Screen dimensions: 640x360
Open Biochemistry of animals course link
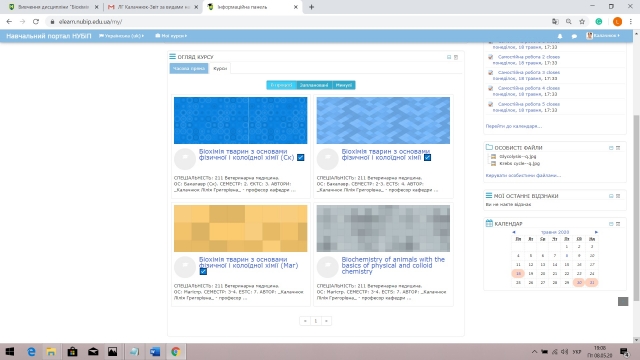coord(393,265)
